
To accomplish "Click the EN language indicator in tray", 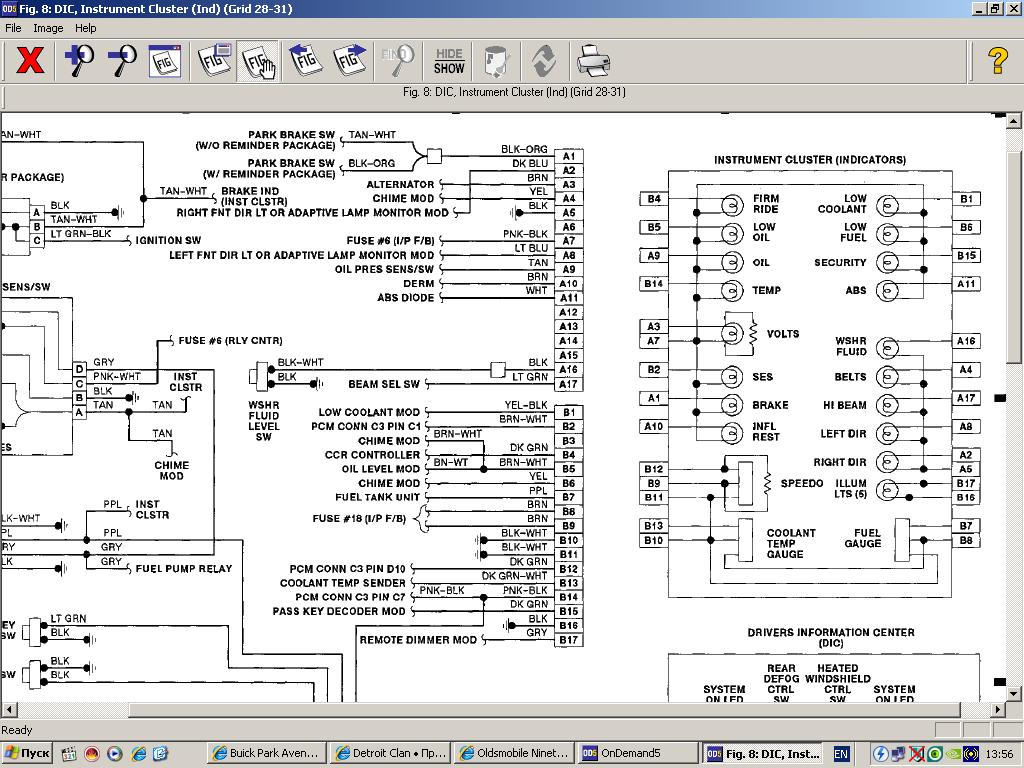I will pos(841,754).
